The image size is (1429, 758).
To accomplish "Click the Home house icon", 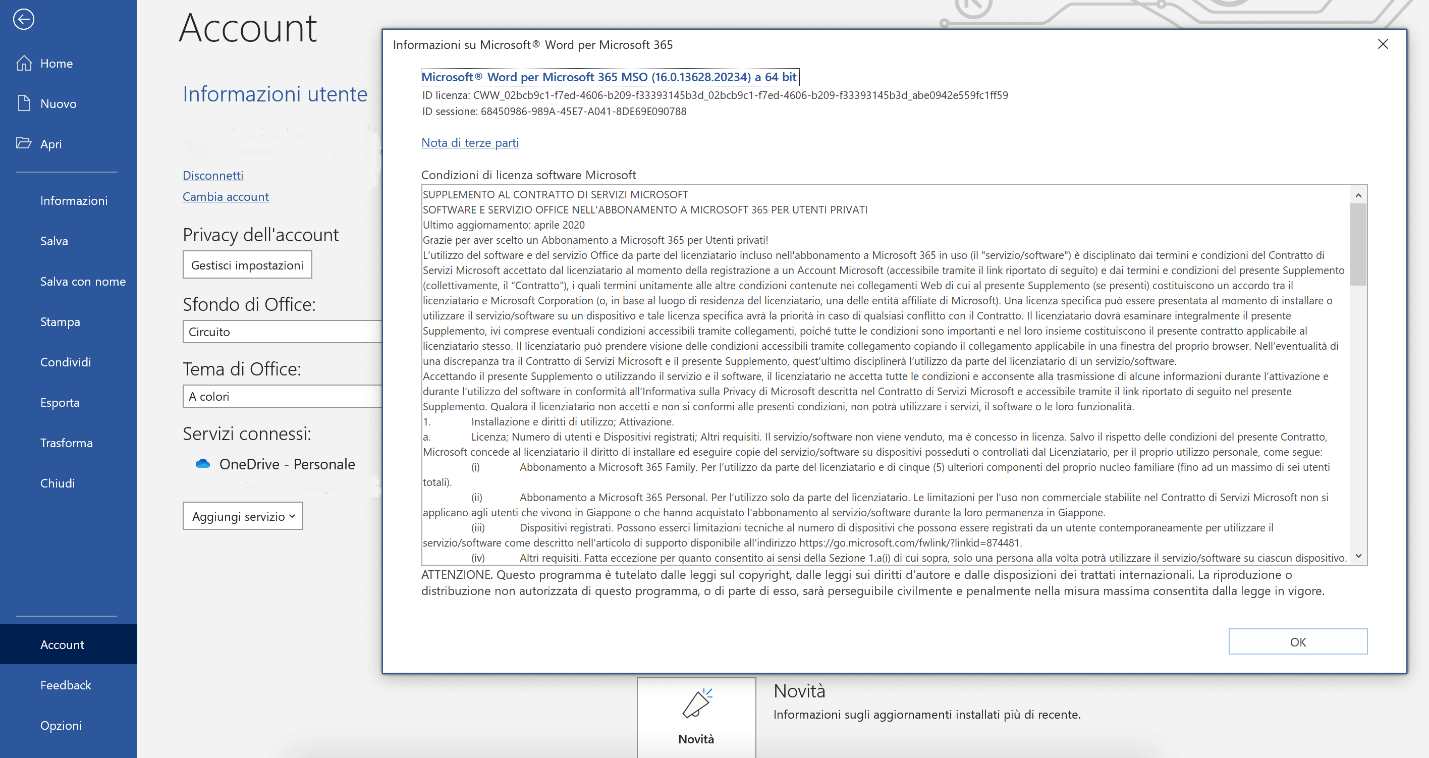I will (x=25, y=63).
